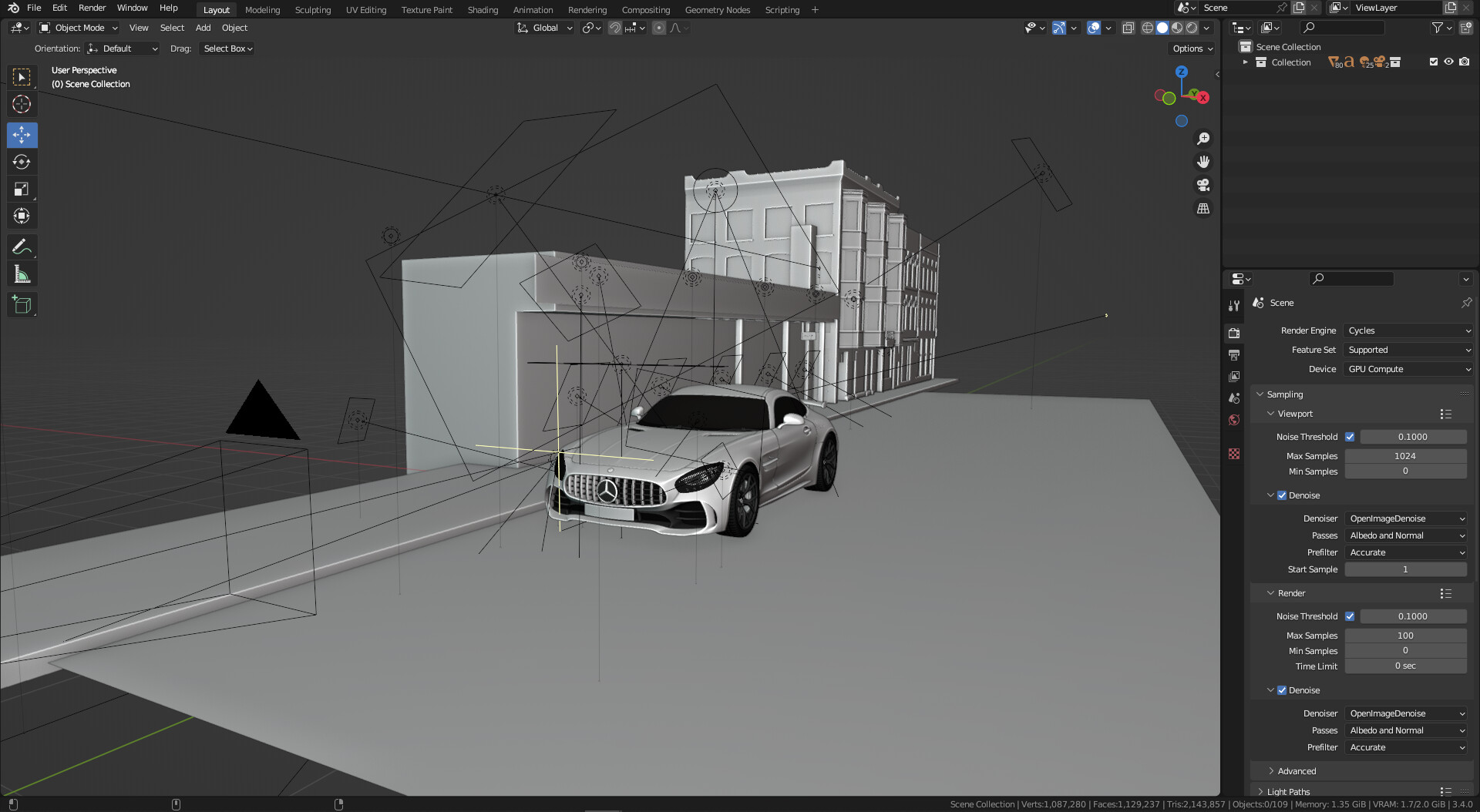Viewport: 1480px width, 812px height.
Task: Open the Render menu
Action: pos(92,8)
